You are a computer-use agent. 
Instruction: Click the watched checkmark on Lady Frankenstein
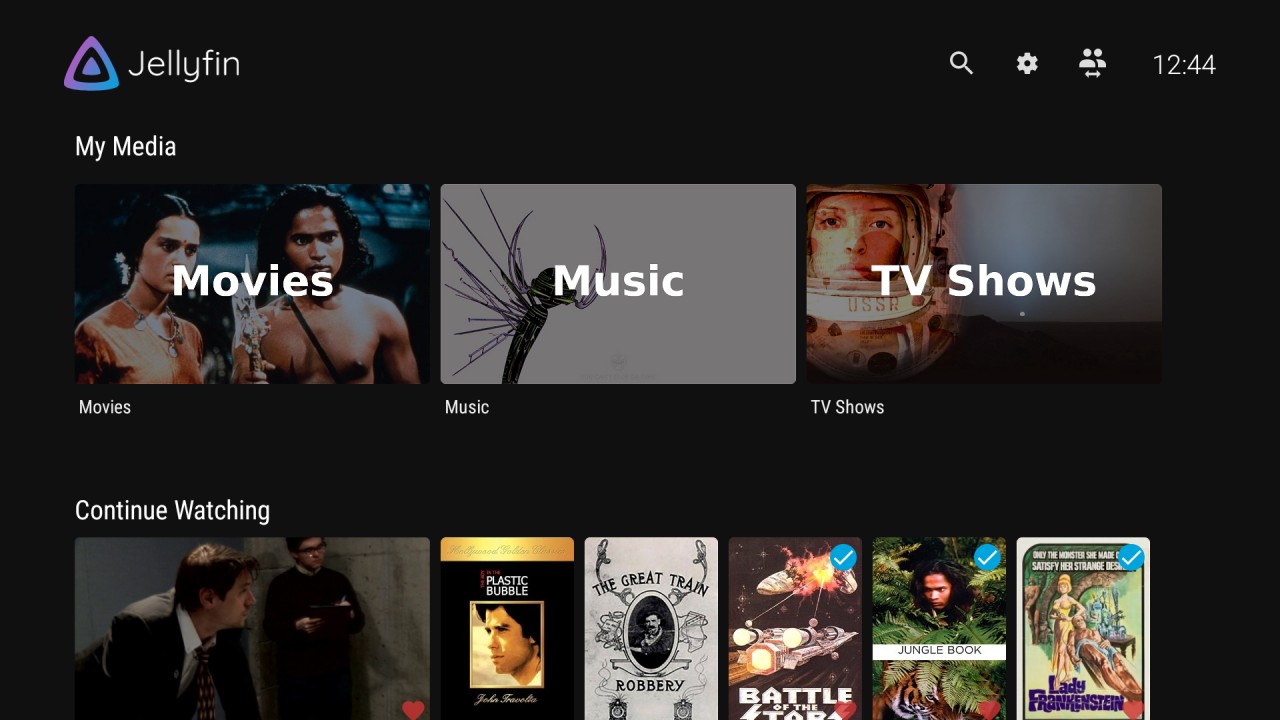(x=1131, y=557)
